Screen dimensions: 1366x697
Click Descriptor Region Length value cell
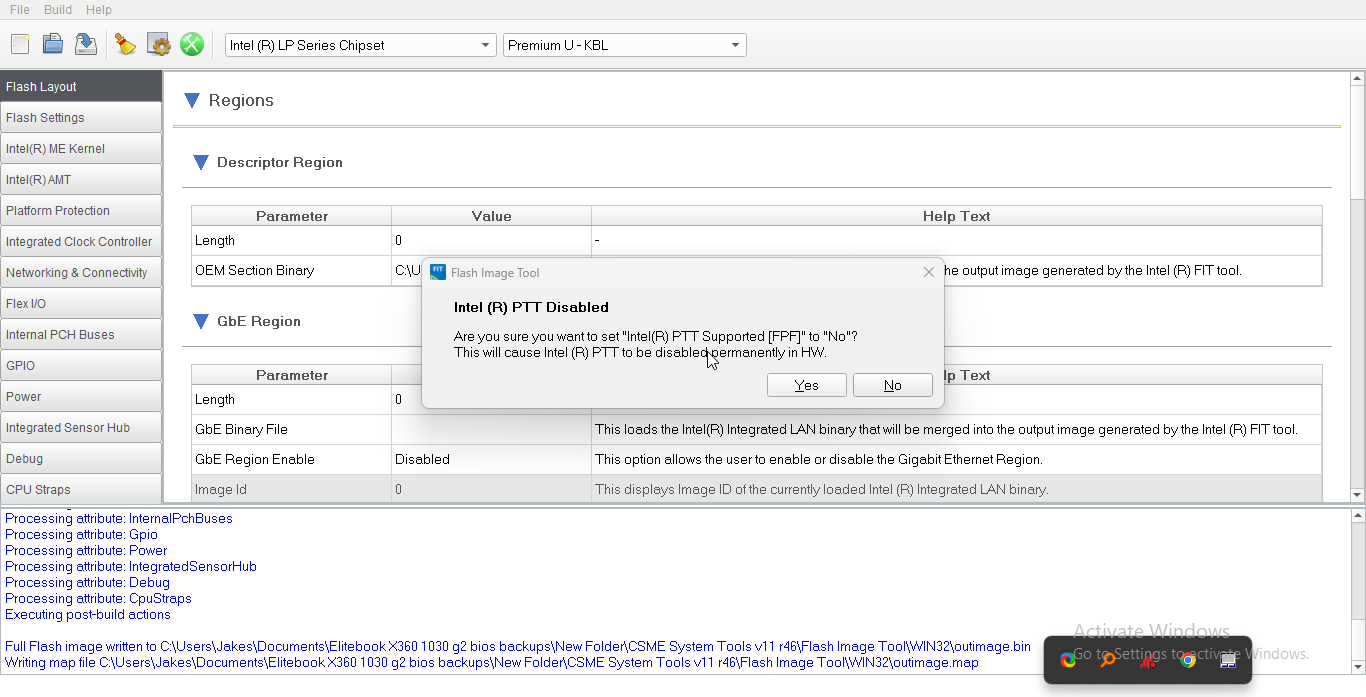click(491, 241)
